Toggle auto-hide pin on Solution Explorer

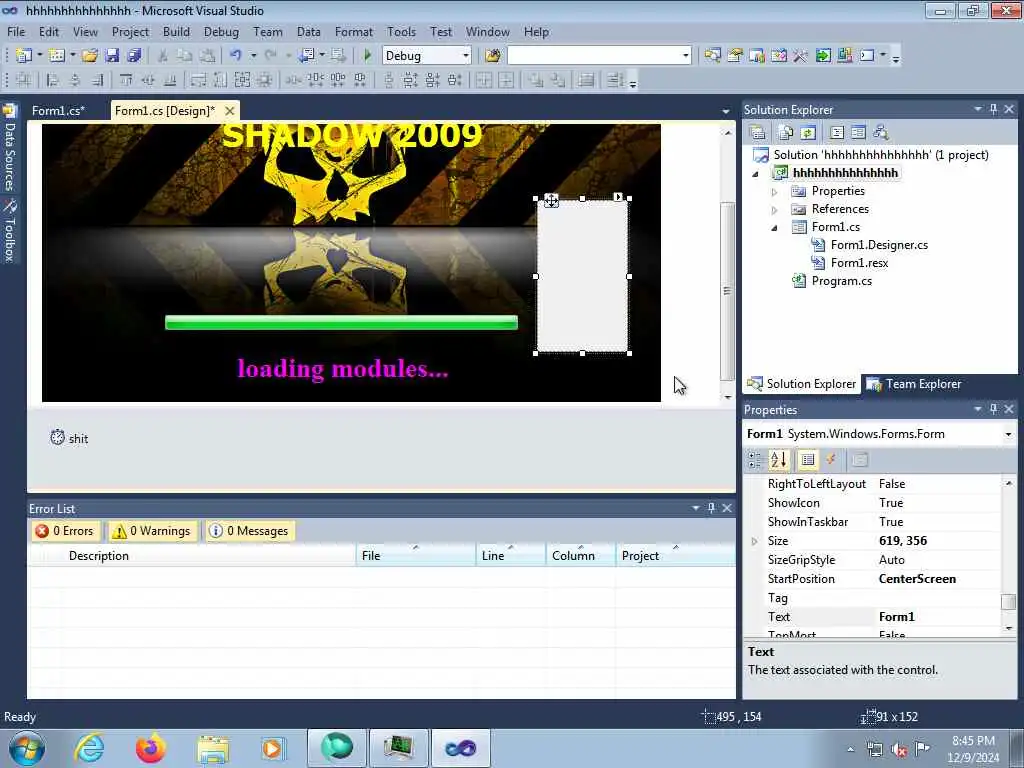click(x=993, y=109)
